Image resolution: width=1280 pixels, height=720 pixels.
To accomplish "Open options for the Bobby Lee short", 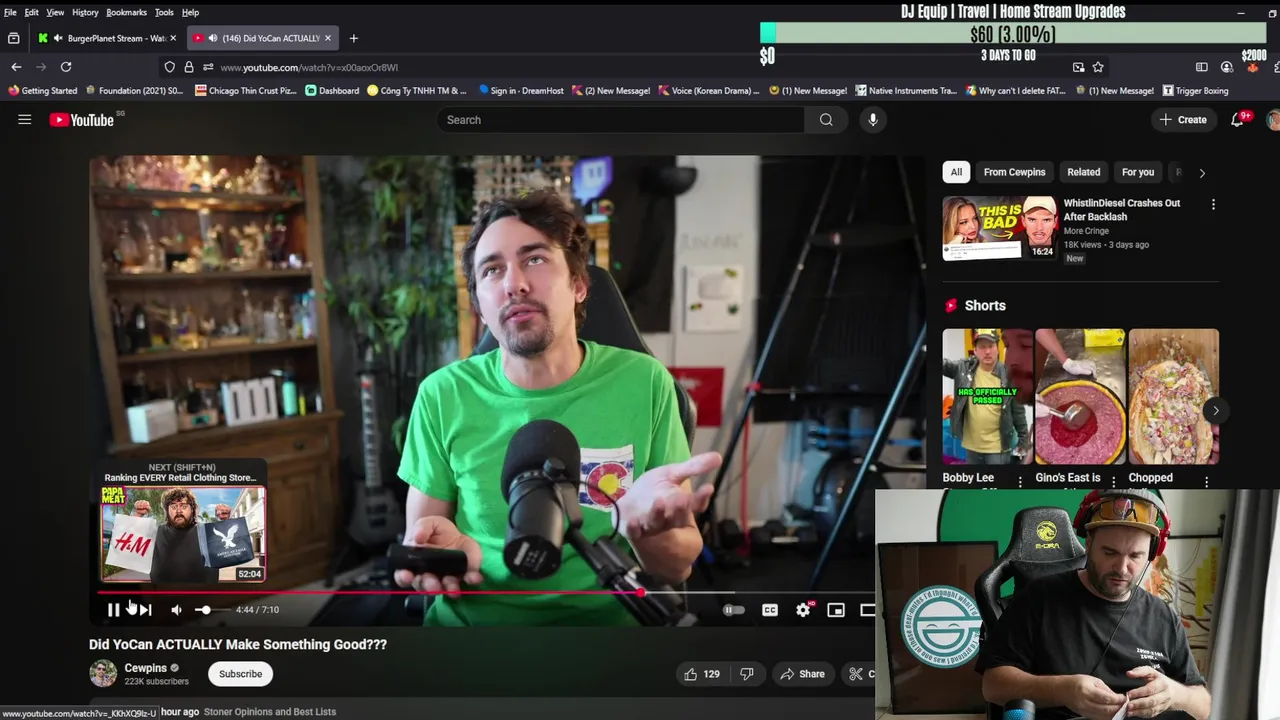I will [1020, 482].
